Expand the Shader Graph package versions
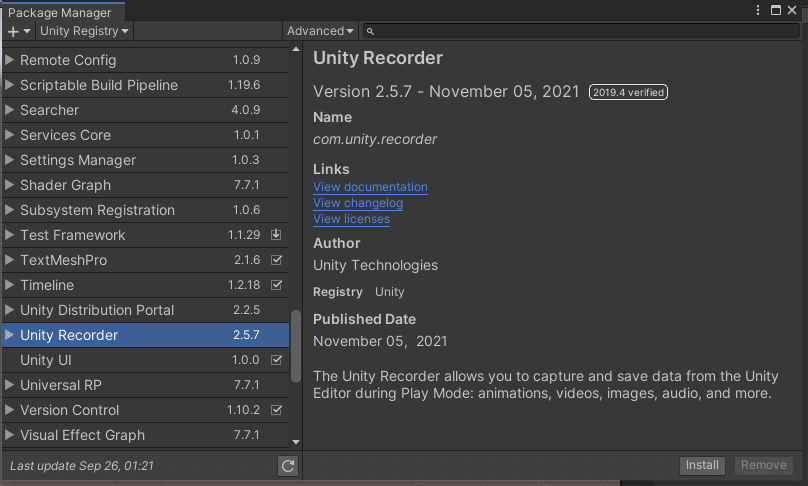Screen dimensions: 808x486 tap(10, 185)
